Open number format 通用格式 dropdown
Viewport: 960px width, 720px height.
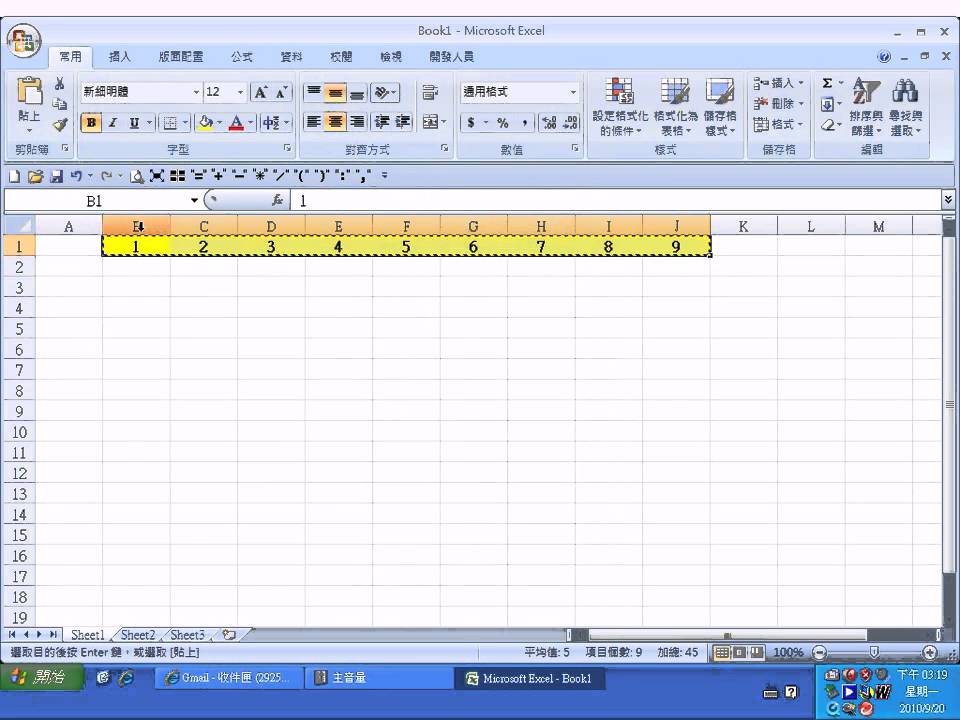pyautogui.click(x=573, y=92)
